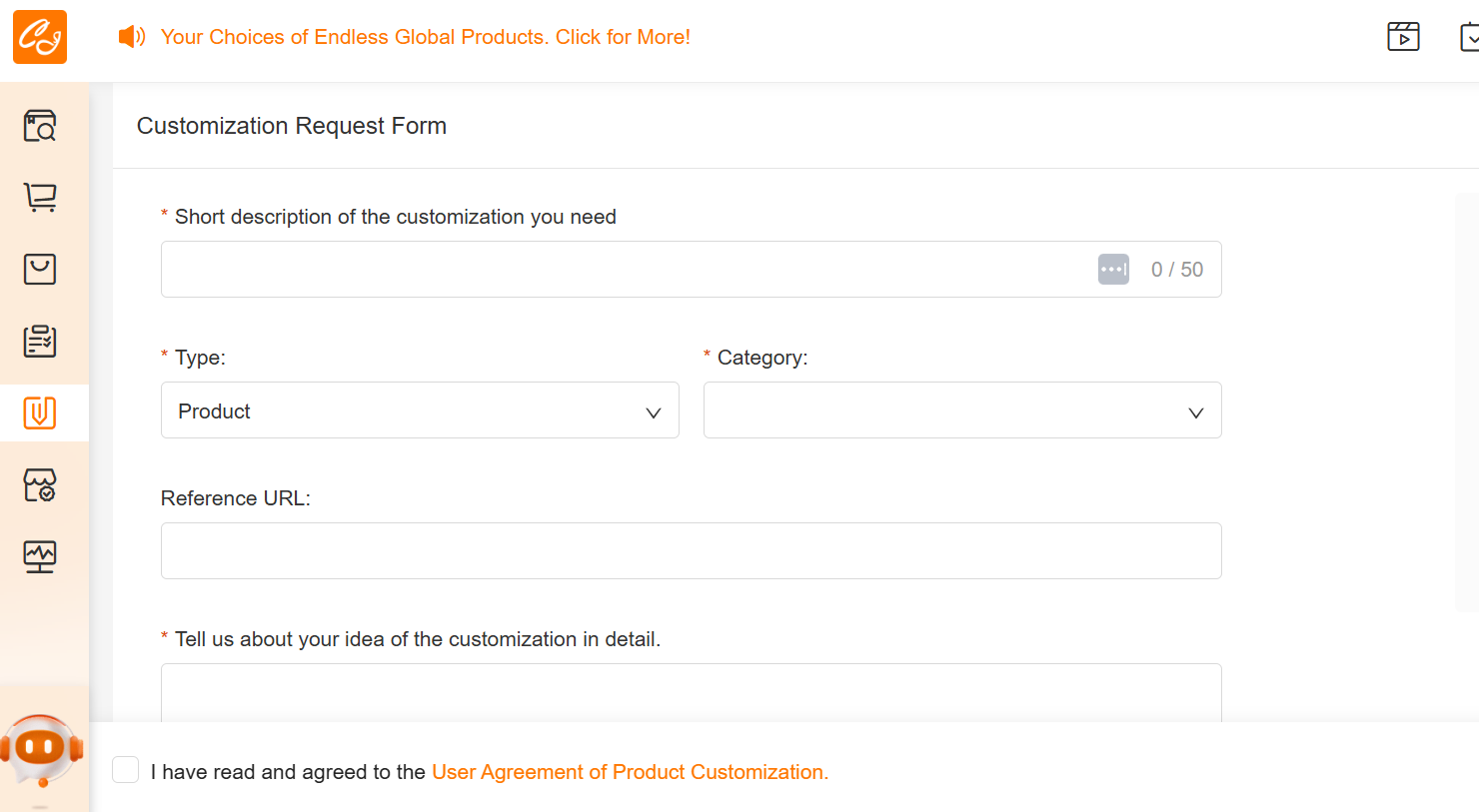Focus the short description input field
The width and height of the screenshot is (1479, 812).
[620, 270]
